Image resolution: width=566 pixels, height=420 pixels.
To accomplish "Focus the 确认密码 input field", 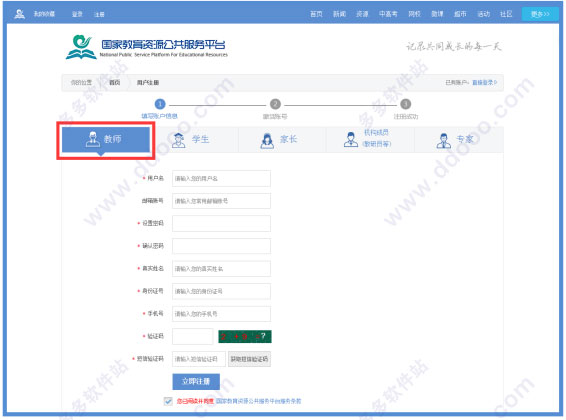I will click(221, 246).
